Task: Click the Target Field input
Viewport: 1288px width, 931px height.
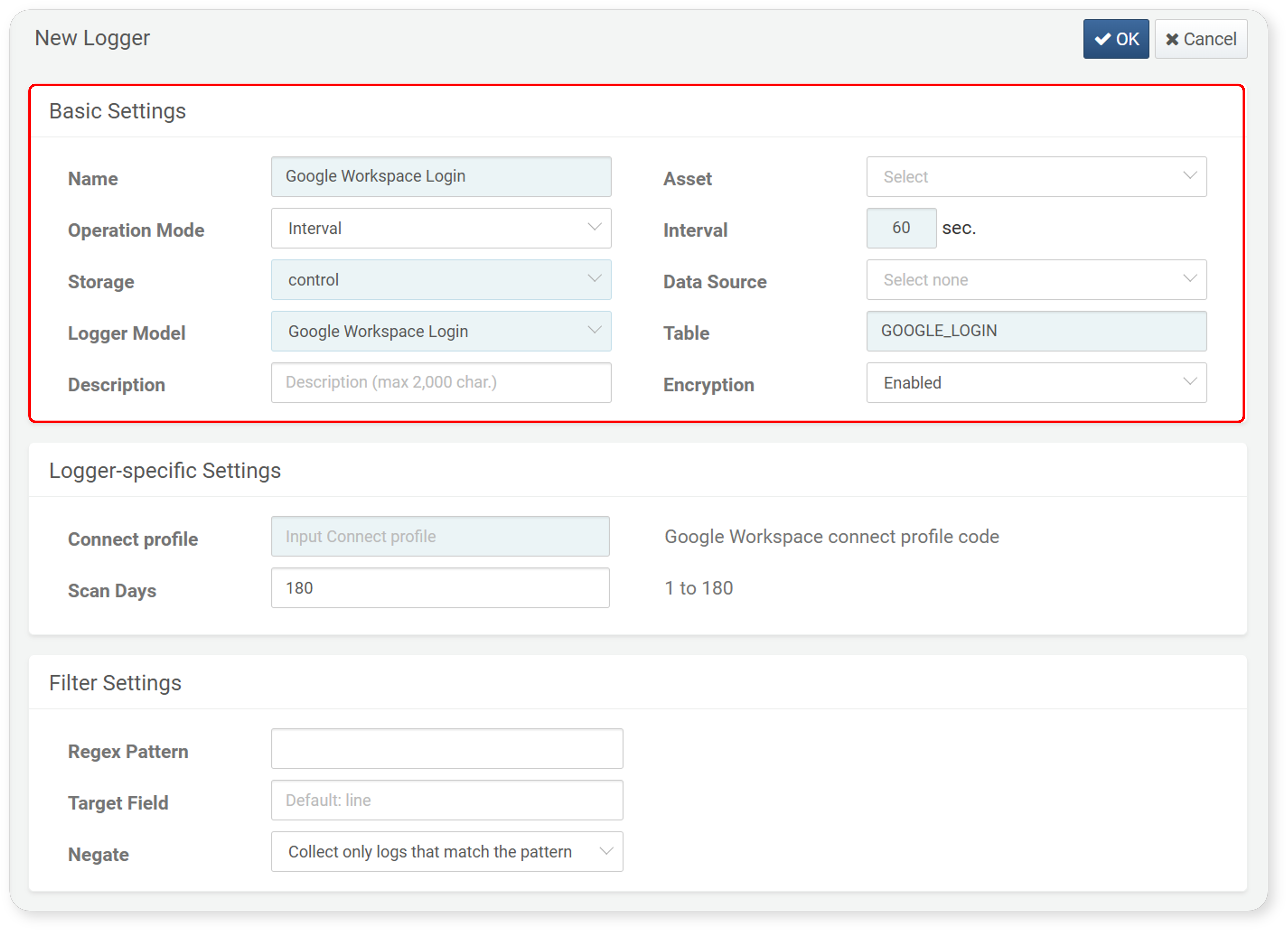Action: (447, 800)
